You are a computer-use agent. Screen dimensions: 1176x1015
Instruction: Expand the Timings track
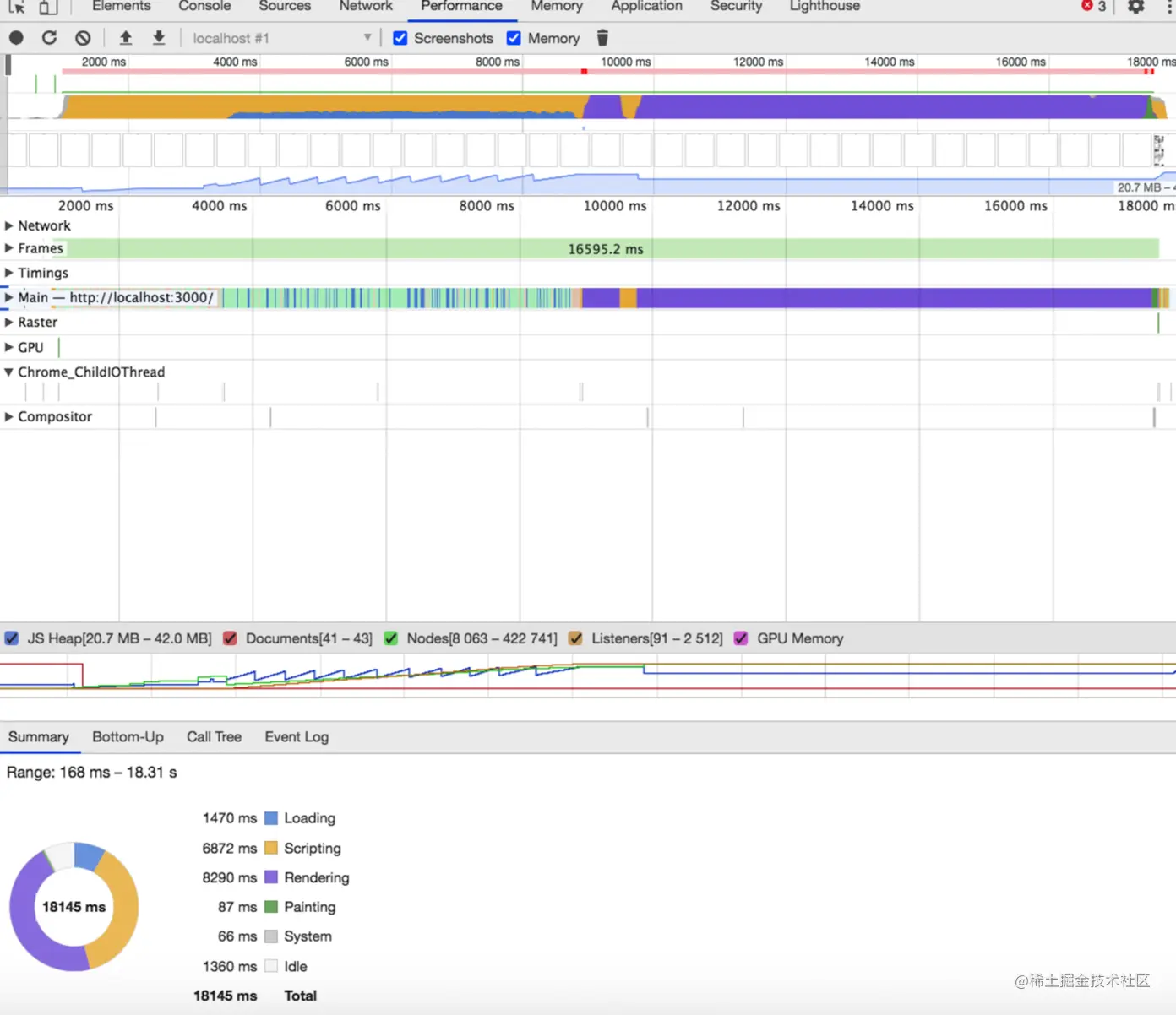click(x=9, y=273)
